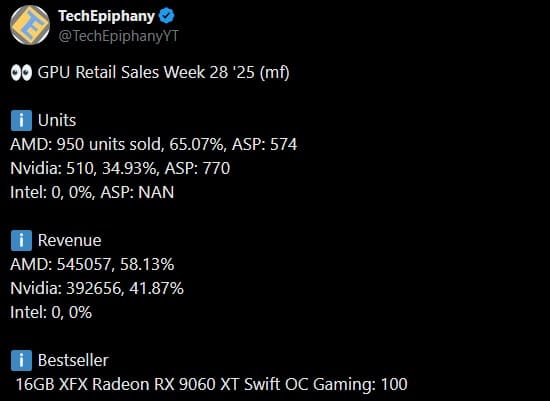Viewport: 550px width, 401px height.
Task: Click the TechEpiphany display name
Action: pos(106,16)
